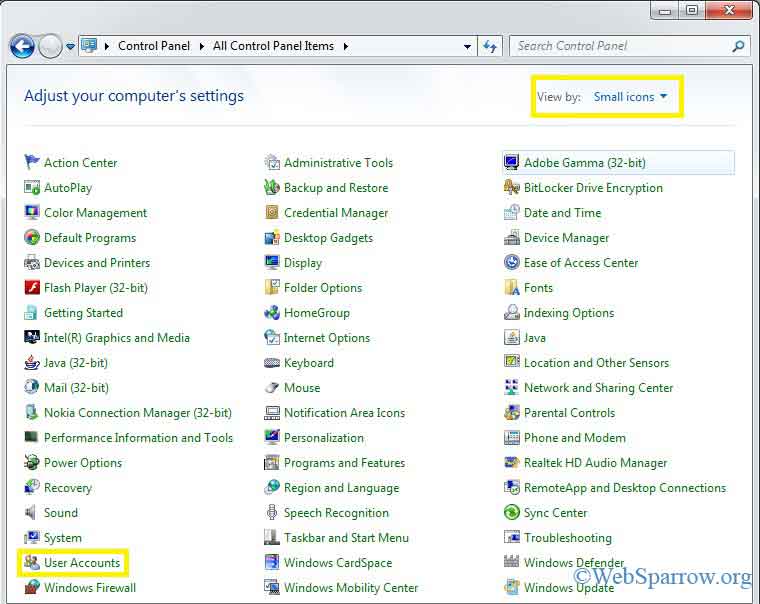Click the Administrative Tools icon
Viewport: 760px width, 604px height.
pyautogui.click(x=272, y=162)
